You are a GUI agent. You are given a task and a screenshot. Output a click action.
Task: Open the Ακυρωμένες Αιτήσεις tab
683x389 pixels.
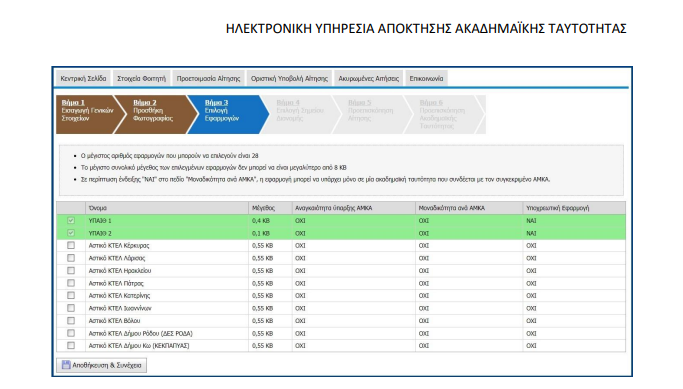pyautogui.click(x=369, y=78)
